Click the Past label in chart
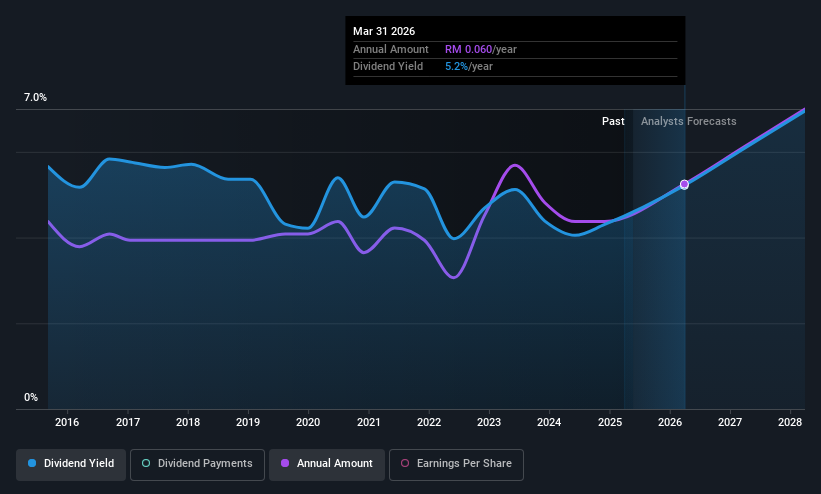Screen dimensions: 821x494 [613, 121]
